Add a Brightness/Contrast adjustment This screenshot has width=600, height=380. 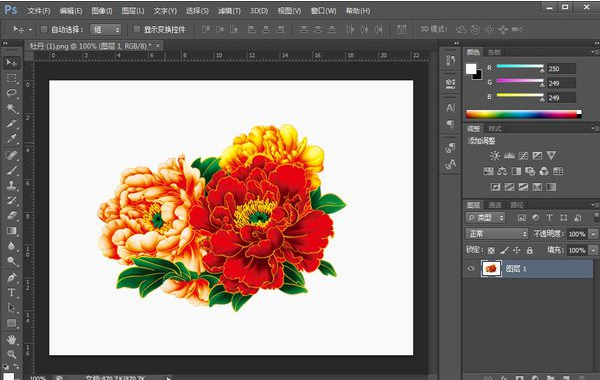point(495,155)
